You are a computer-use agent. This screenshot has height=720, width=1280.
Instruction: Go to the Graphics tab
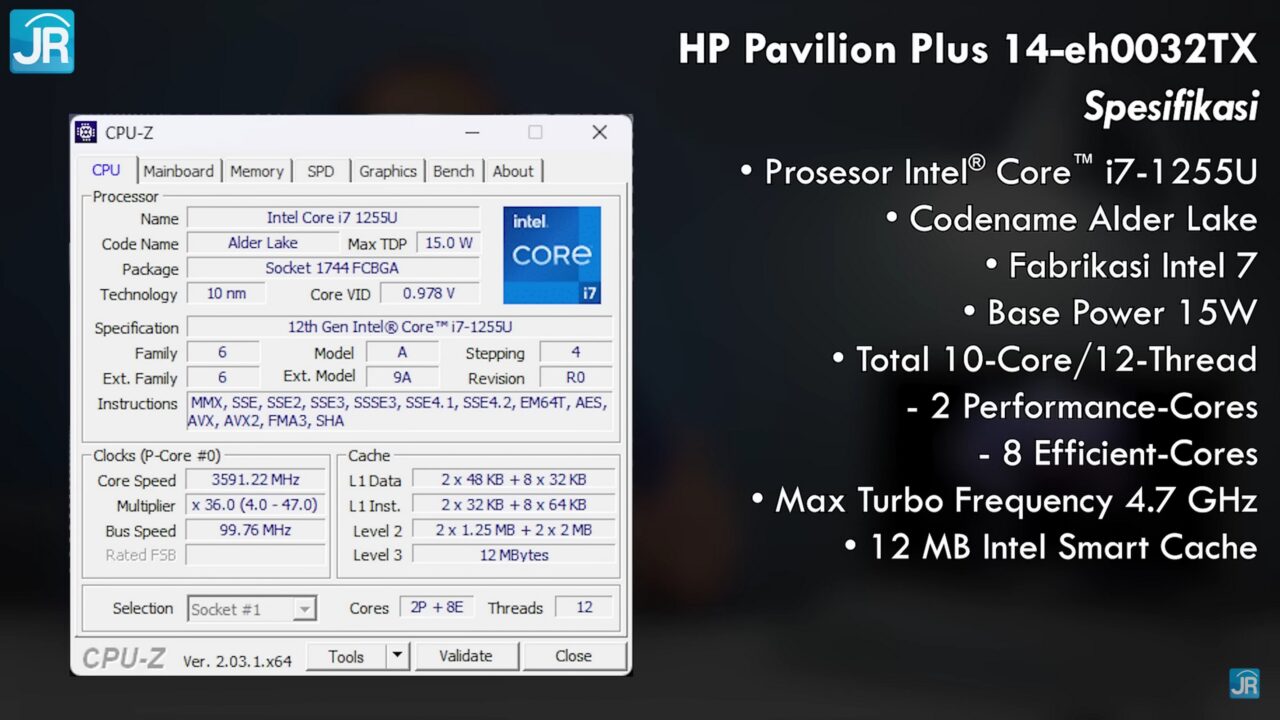(x=388, y=171)
